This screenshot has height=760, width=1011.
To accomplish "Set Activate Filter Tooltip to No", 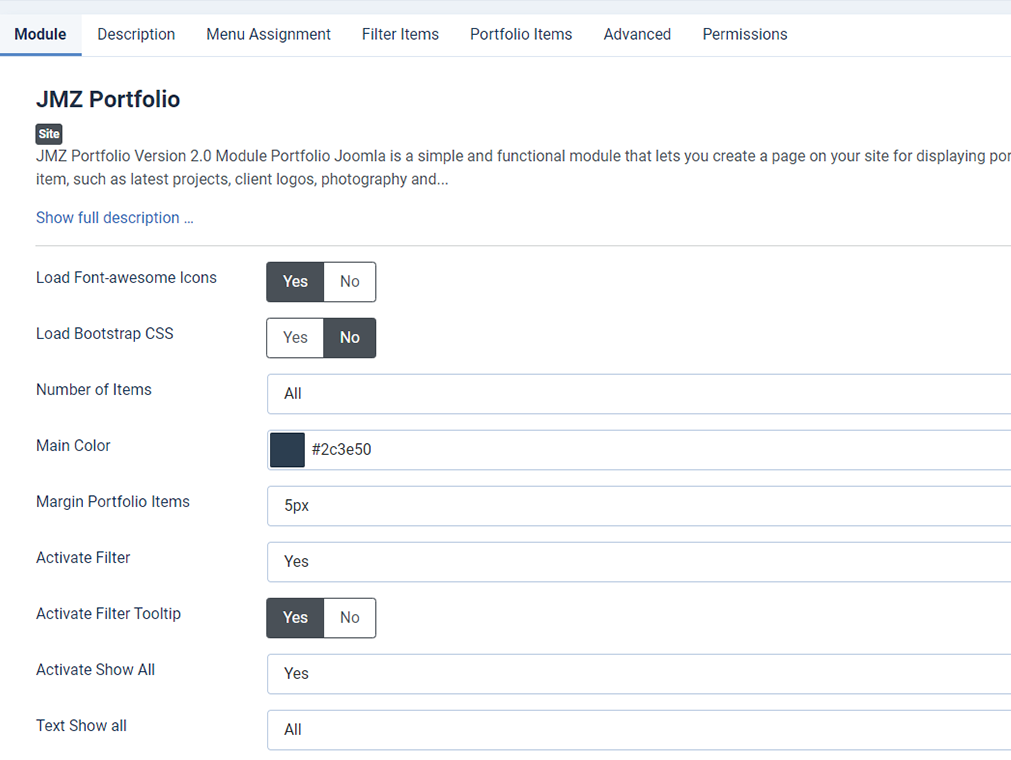I will [x=349, y=618].
